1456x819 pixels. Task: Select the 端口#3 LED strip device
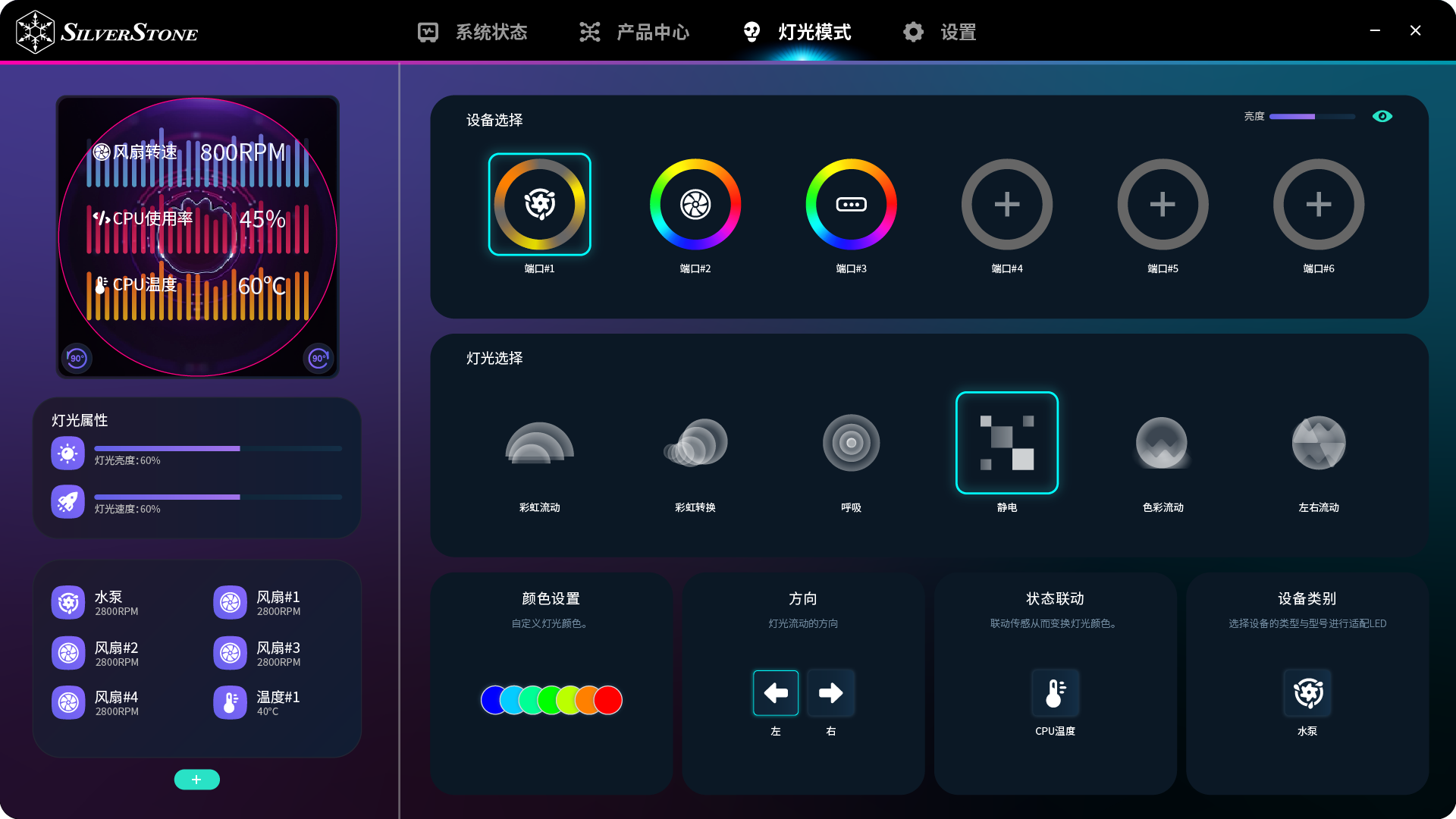pyautogui.click(x=851, y=204)
